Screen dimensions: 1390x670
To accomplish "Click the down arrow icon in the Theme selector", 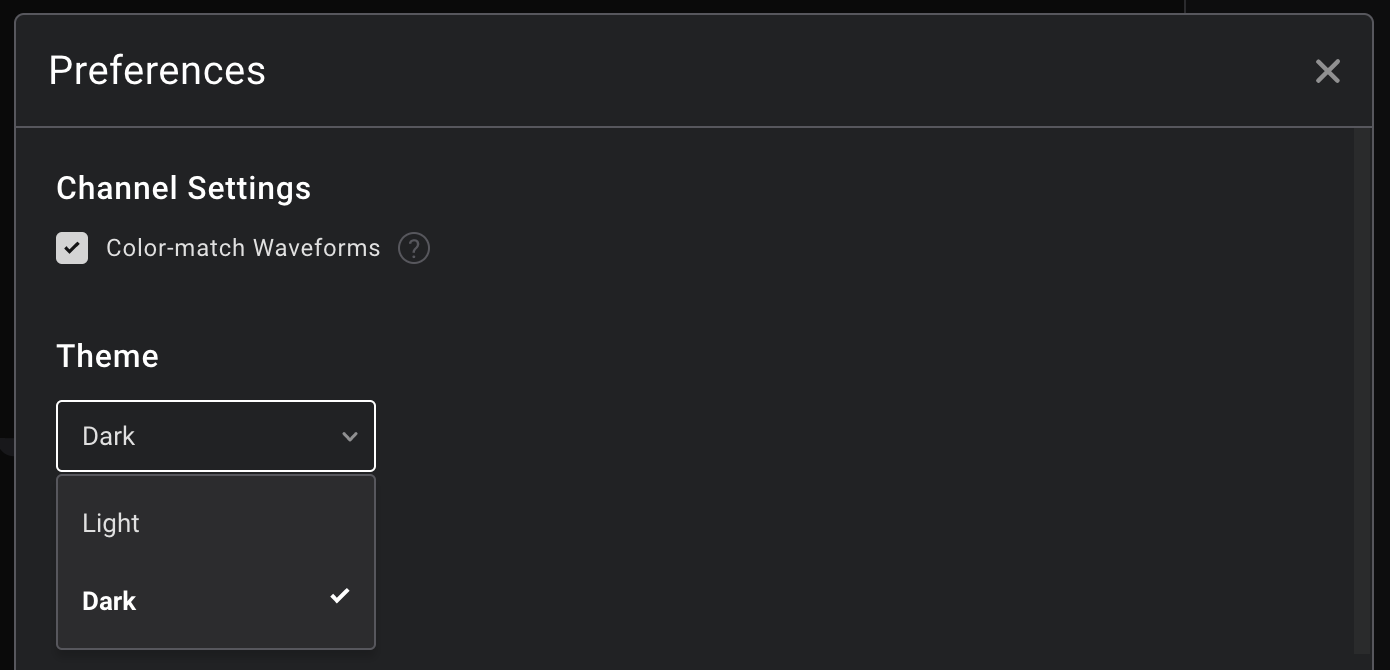I will (350, 437).
